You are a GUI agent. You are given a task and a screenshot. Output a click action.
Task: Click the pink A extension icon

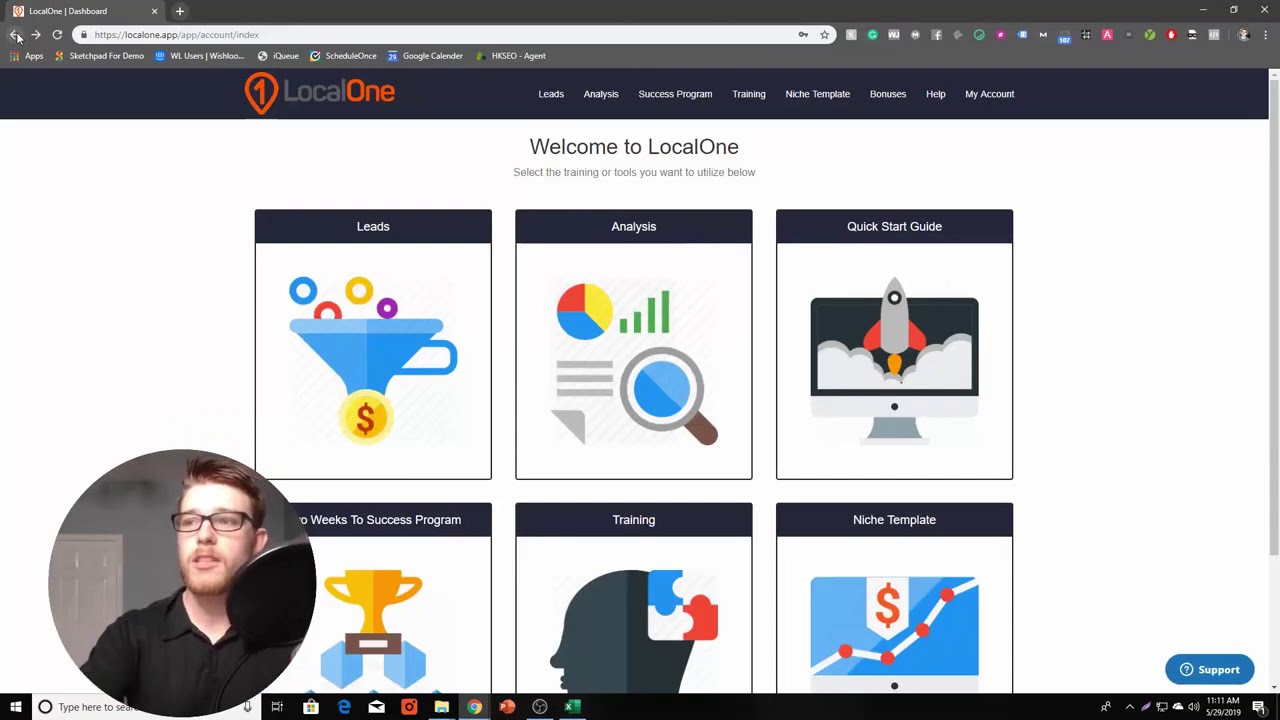[x=1107, y=35]
